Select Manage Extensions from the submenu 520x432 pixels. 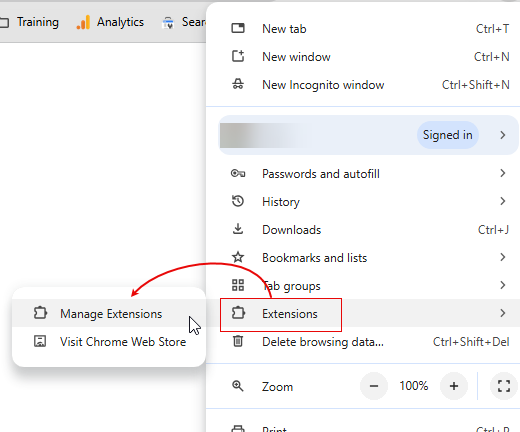[109, 313]
